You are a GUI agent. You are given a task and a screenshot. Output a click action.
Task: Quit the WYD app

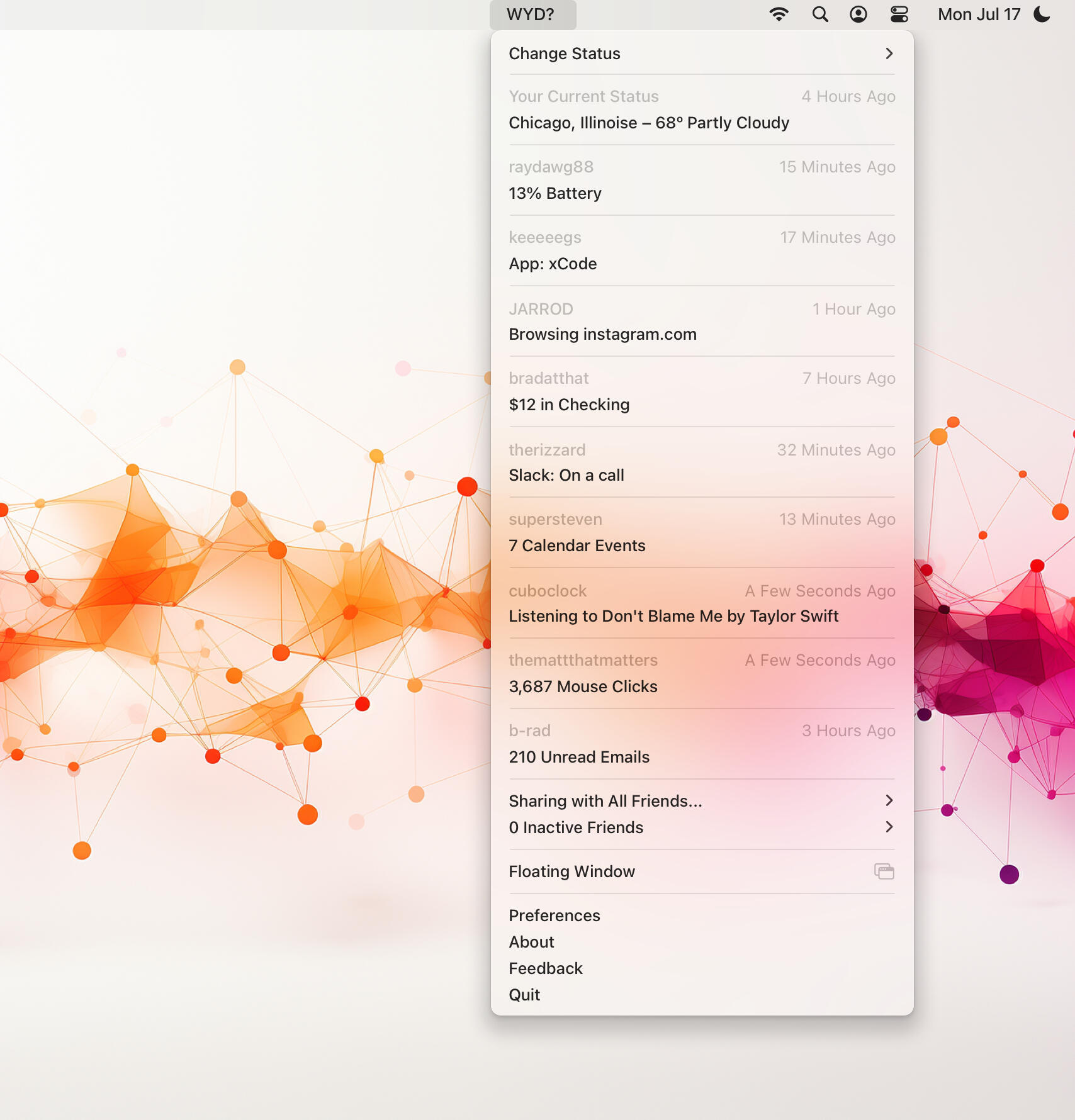[x=524, y=995]
